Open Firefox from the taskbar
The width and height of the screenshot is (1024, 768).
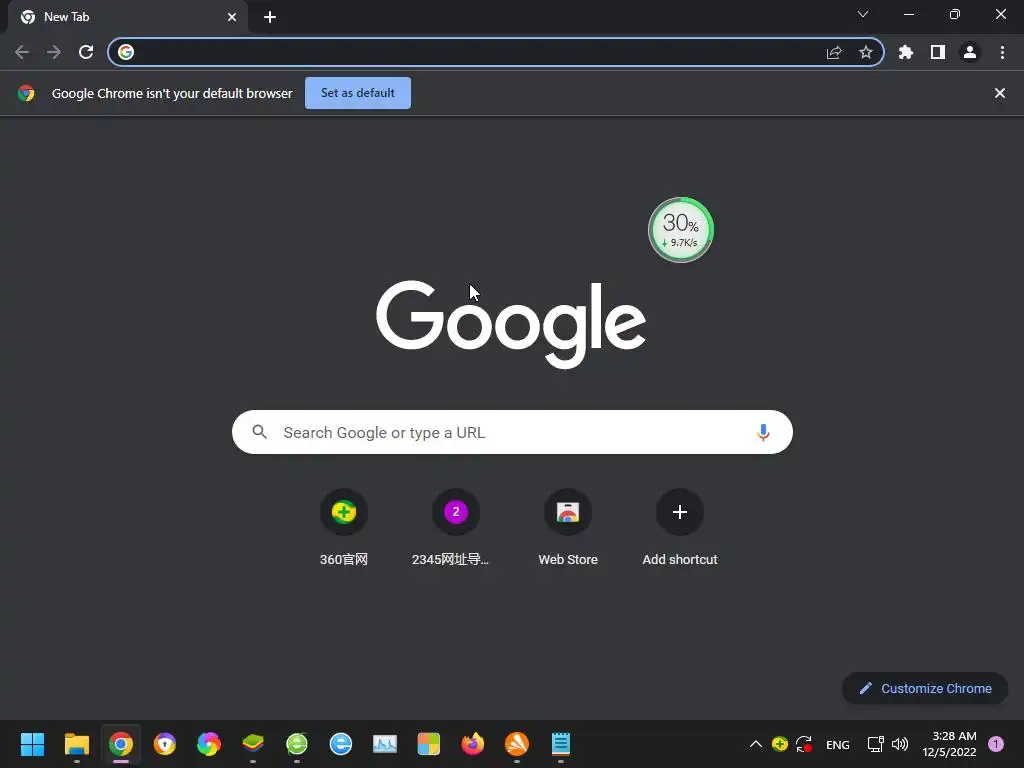point(473,744)
